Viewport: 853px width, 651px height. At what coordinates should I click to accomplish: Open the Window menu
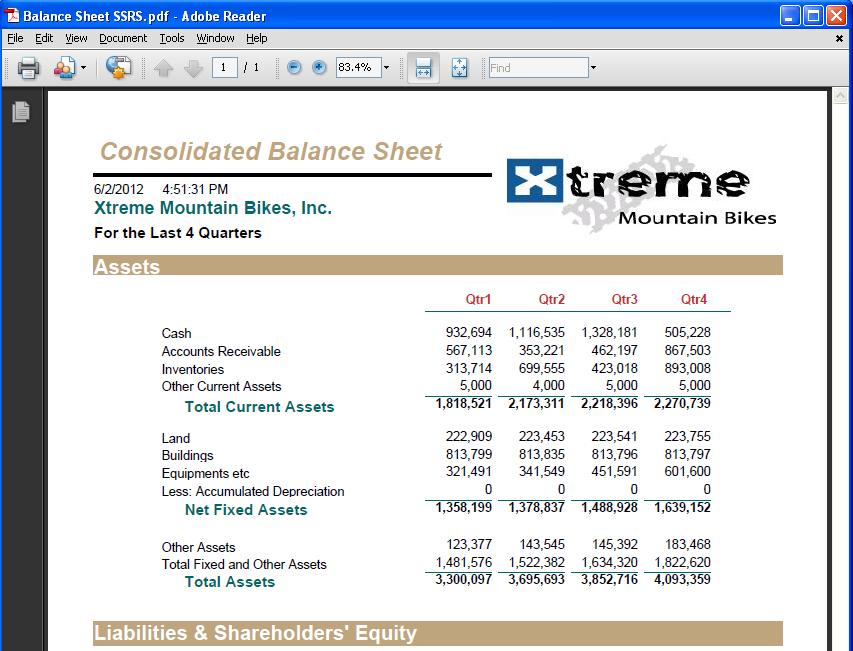pyautogui.click(x=215, y=38)
